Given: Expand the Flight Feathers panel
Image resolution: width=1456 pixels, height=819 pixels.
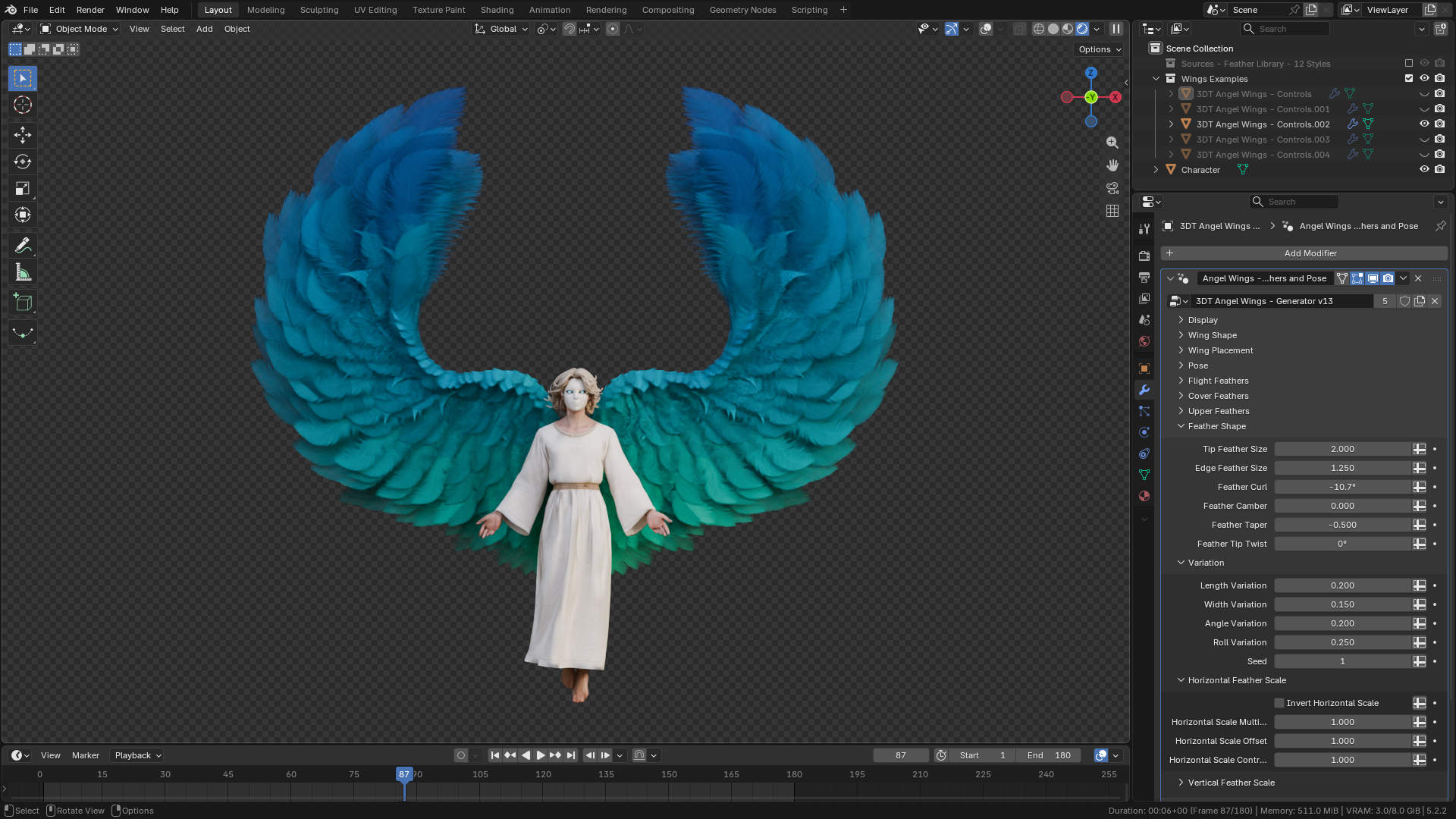Looking at the screenshot, I should (1218, 381).
